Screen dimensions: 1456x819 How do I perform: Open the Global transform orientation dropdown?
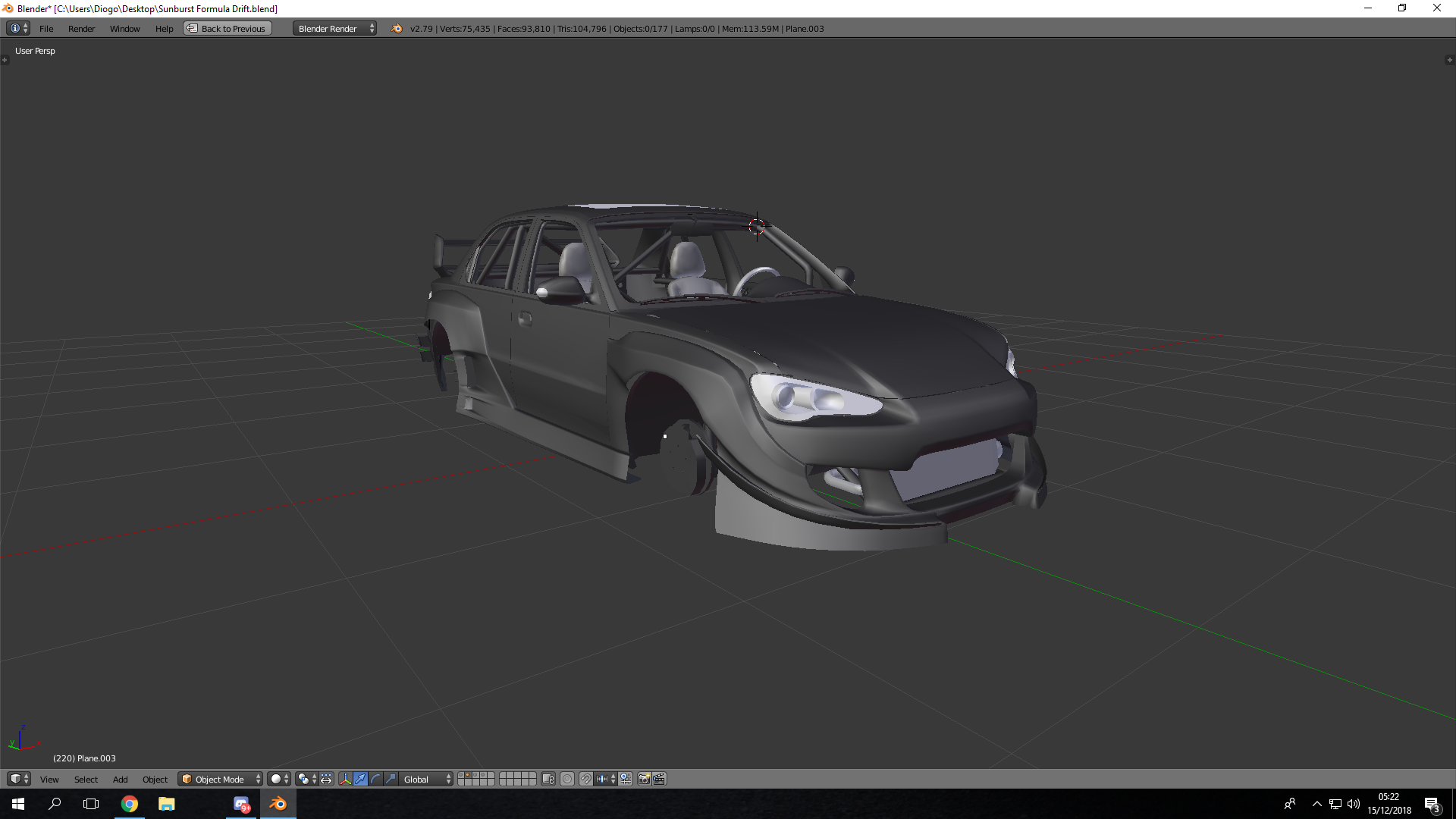425,779
